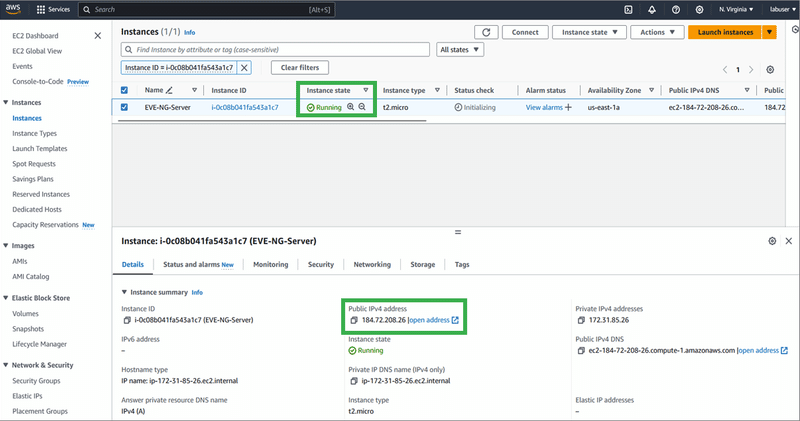Refresh the instances list

[486, 32]
